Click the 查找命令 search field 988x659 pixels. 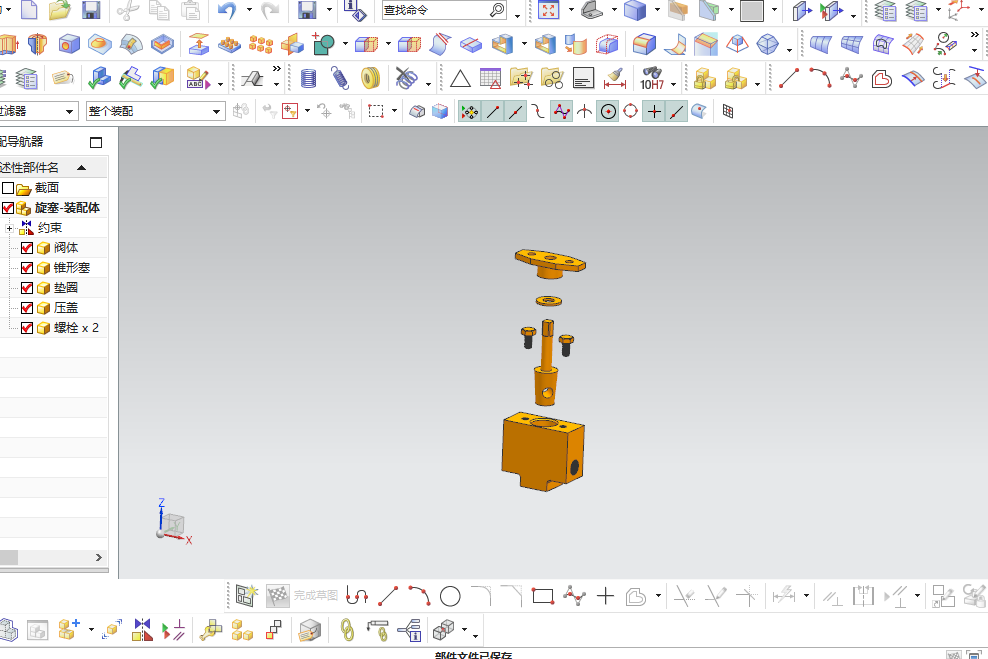[435, 10]
